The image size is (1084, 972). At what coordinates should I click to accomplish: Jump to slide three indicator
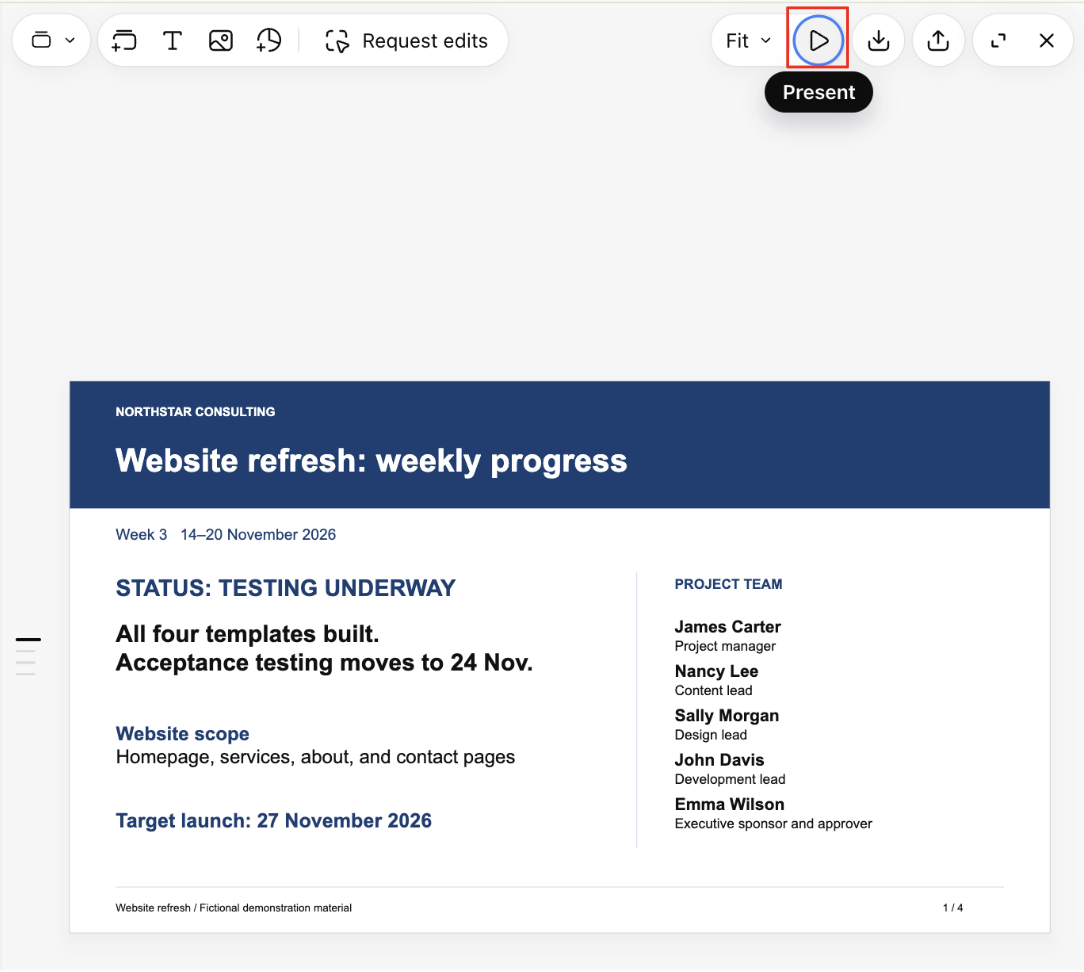(x=26, y=662)
